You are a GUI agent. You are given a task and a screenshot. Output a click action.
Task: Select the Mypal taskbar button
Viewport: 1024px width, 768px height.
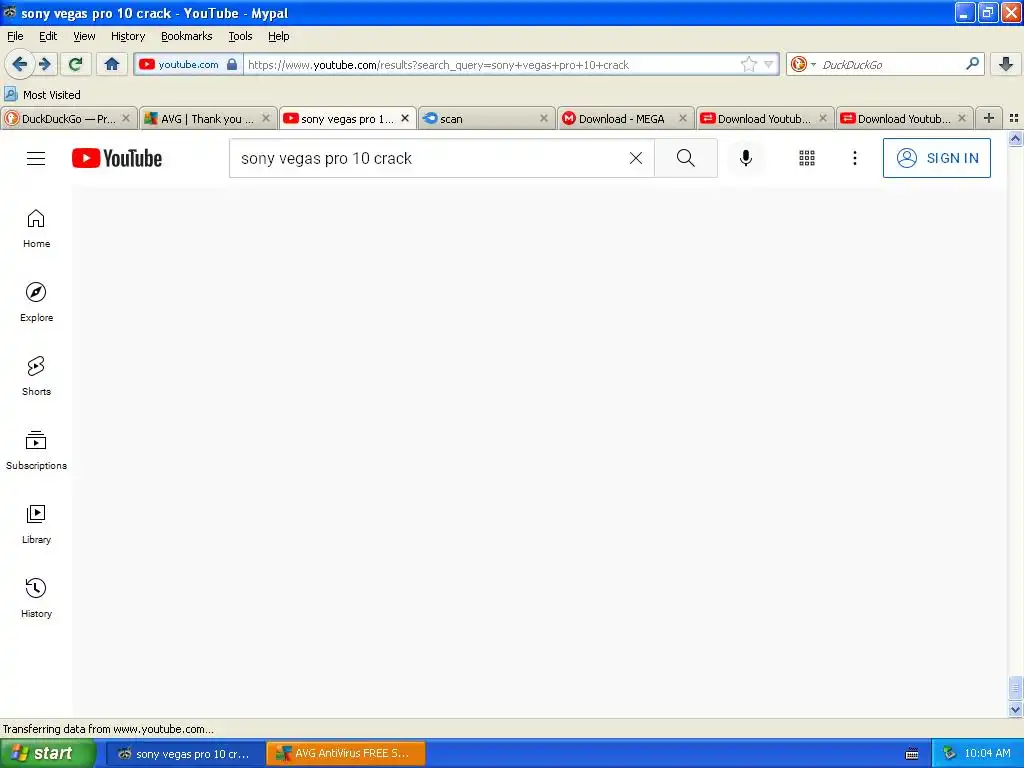click(185, 754)
